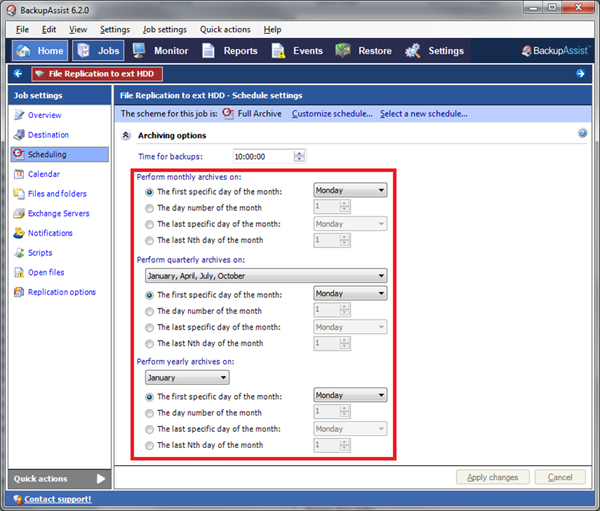
Task: Open the Edit menu
Action: [49, 29]
